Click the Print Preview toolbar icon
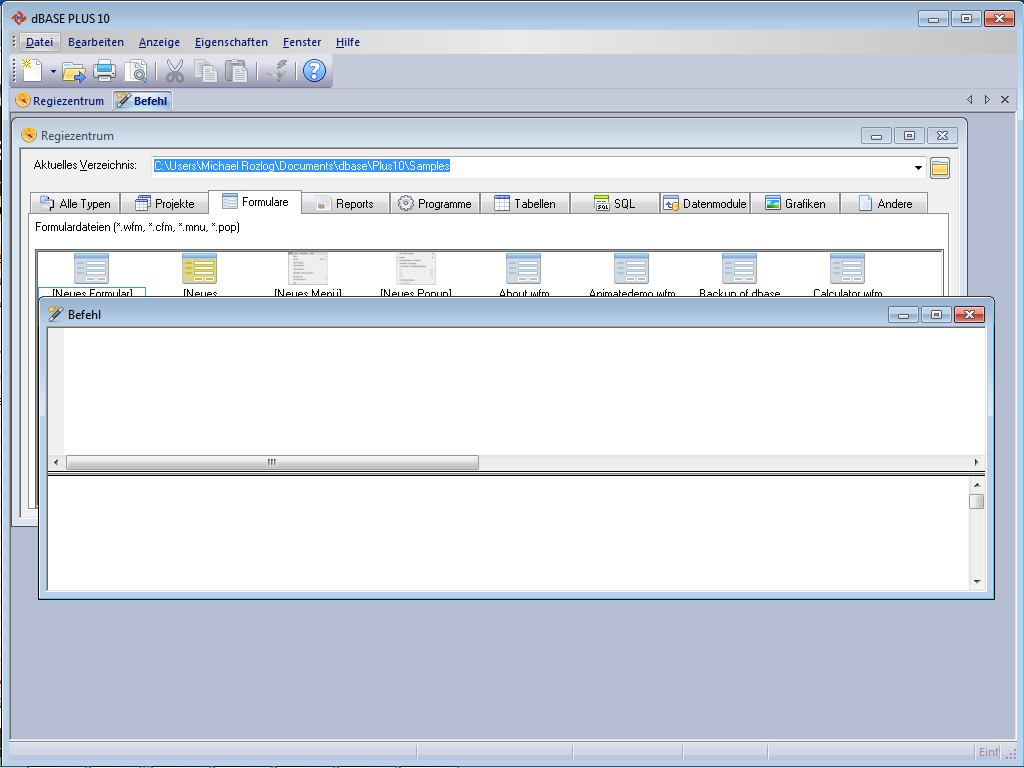Image resolution: width=1024 pixels, height=768 pixels. (x=136, y=71)
